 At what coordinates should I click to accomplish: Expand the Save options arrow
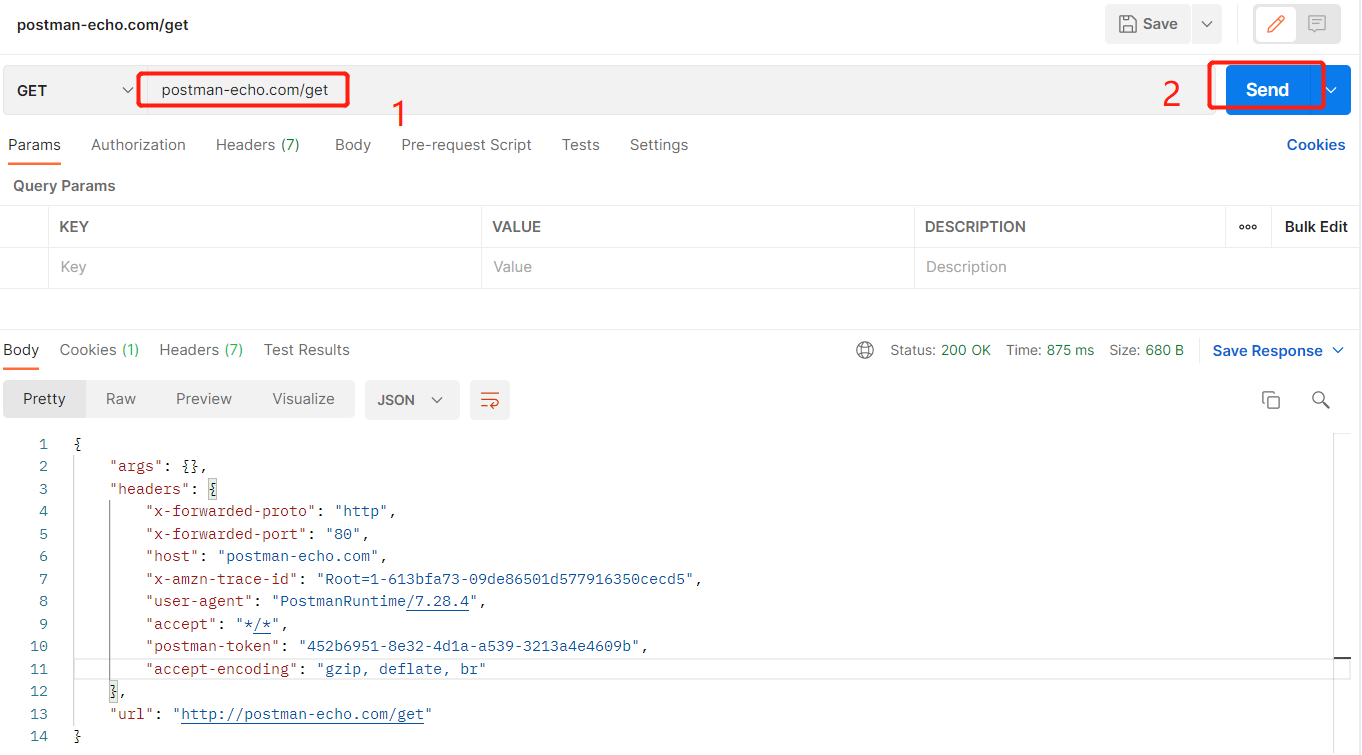click(1207, 24)
